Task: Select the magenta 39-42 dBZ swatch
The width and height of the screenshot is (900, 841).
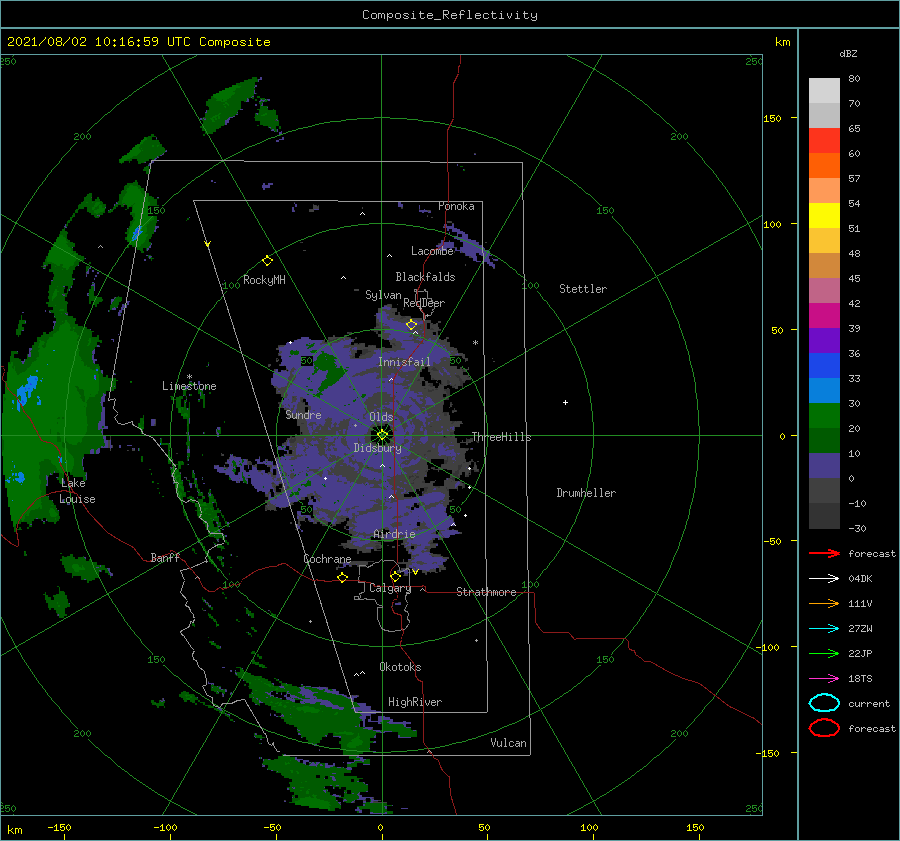Action: (x=824, y=315)
